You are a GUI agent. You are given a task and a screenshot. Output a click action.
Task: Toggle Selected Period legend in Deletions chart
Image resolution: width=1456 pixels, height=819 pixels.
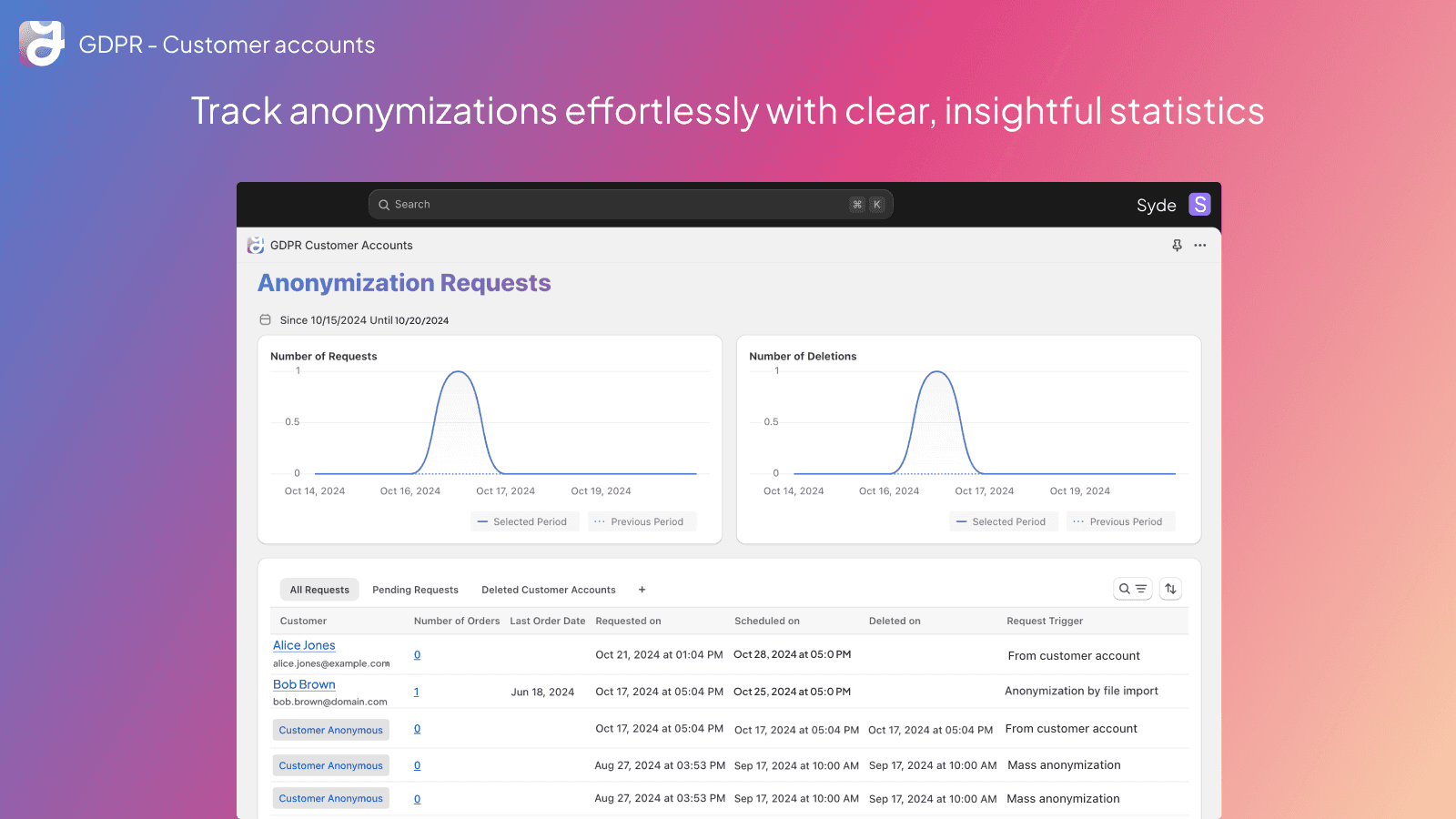pos(1002,521)
